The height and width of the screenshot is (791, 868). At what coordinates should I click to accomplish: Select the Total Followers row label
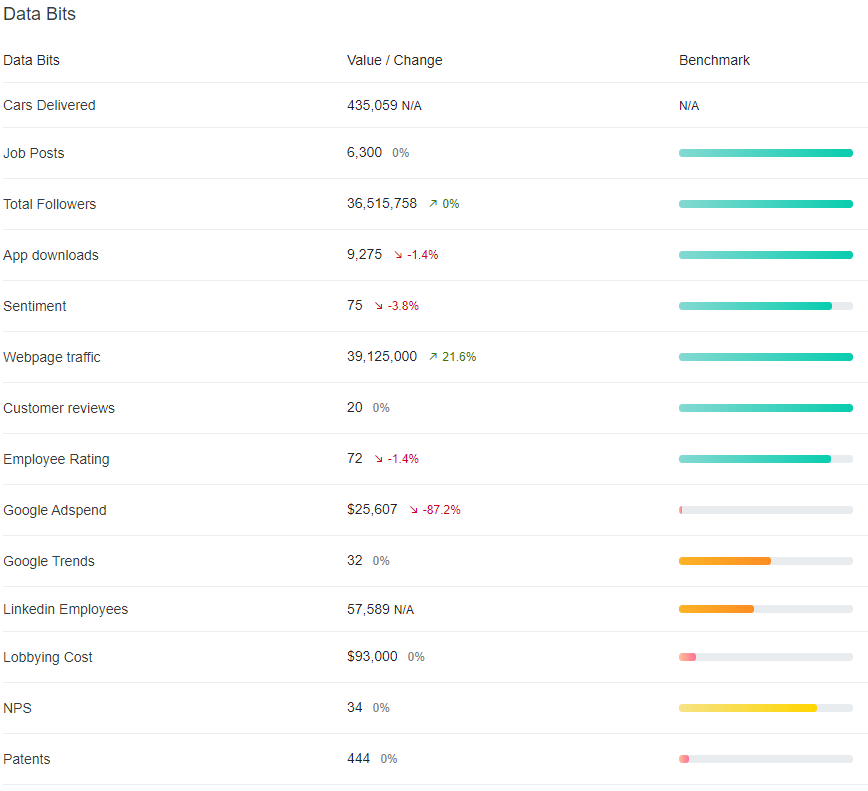tap(50, 204)
